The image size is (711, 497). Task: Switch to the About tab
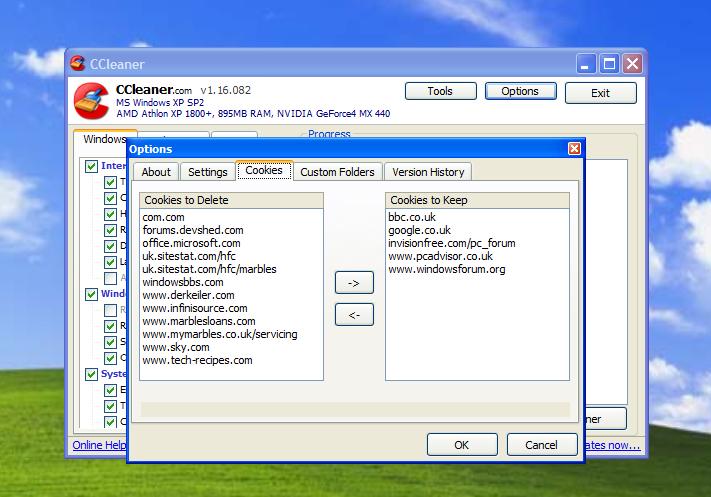[156, 172]
